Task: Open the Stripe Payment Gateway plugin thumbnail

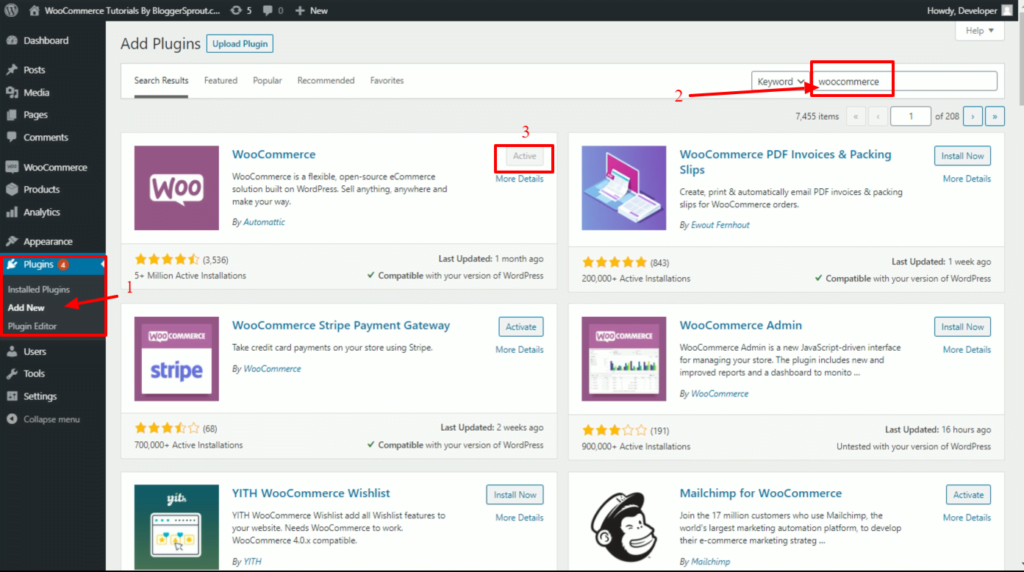Action: (x=176, y=358)
